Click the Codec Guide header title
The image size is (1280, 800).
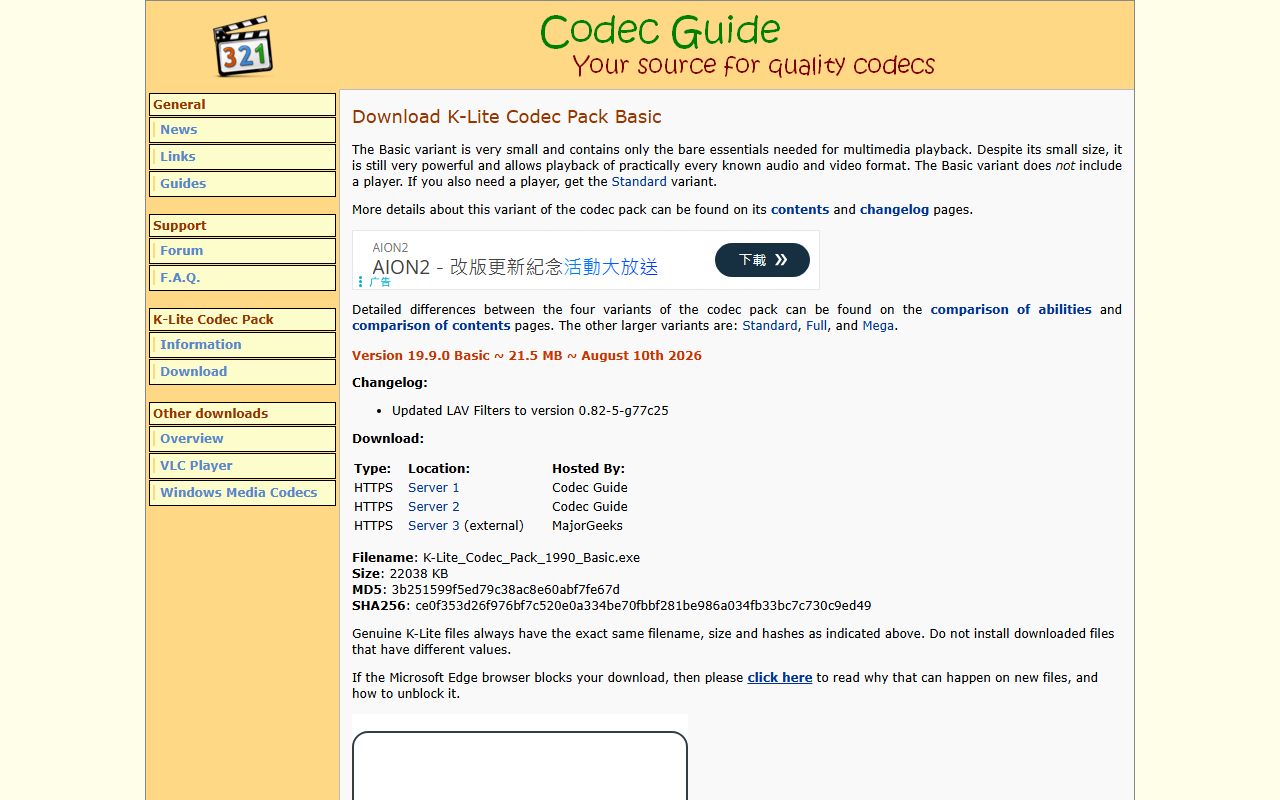tap(660, 32)
